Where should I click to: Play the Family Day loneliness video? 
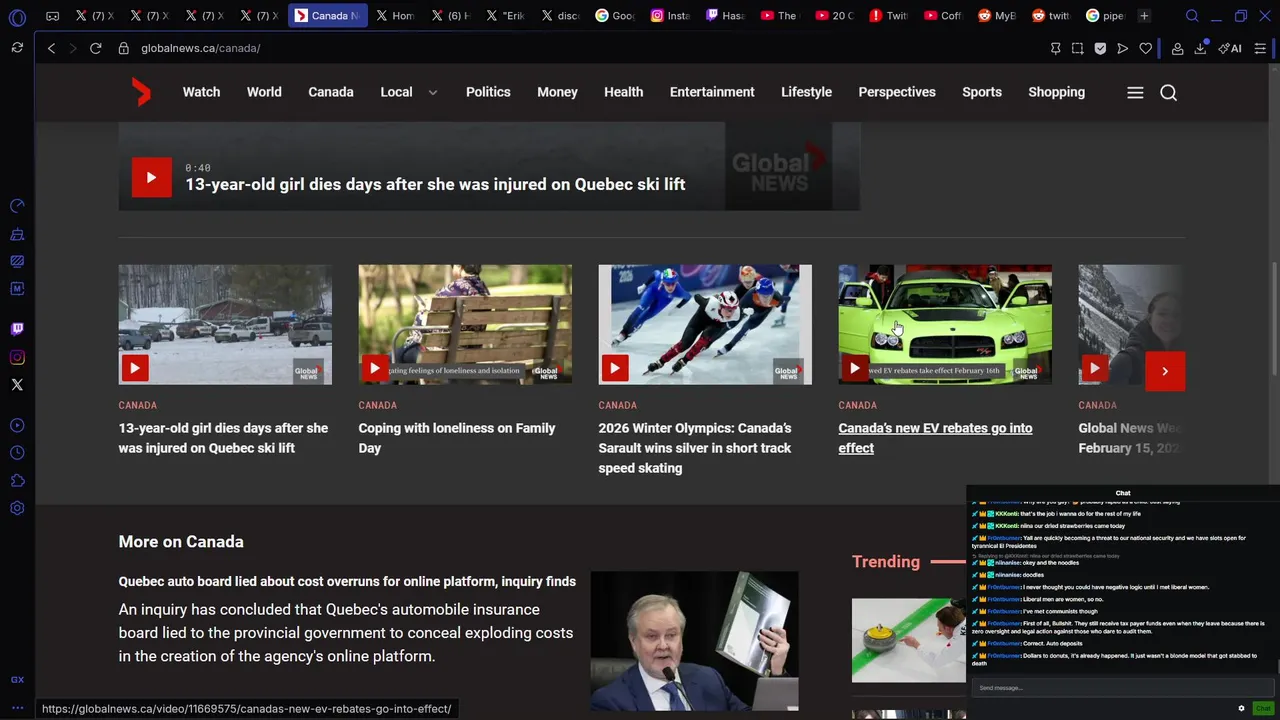pos(375,369)
